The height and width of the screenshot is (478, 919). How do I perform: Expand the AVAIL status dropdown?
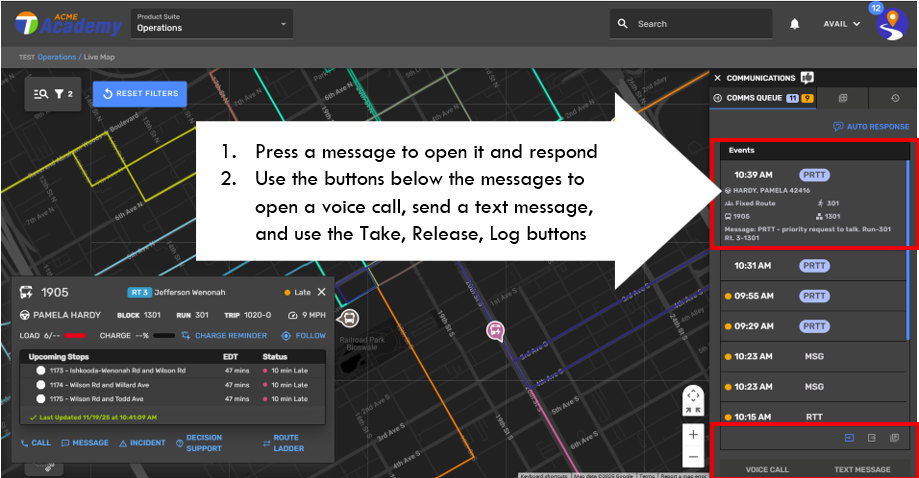pyautogui.click(x=841, y=24)
